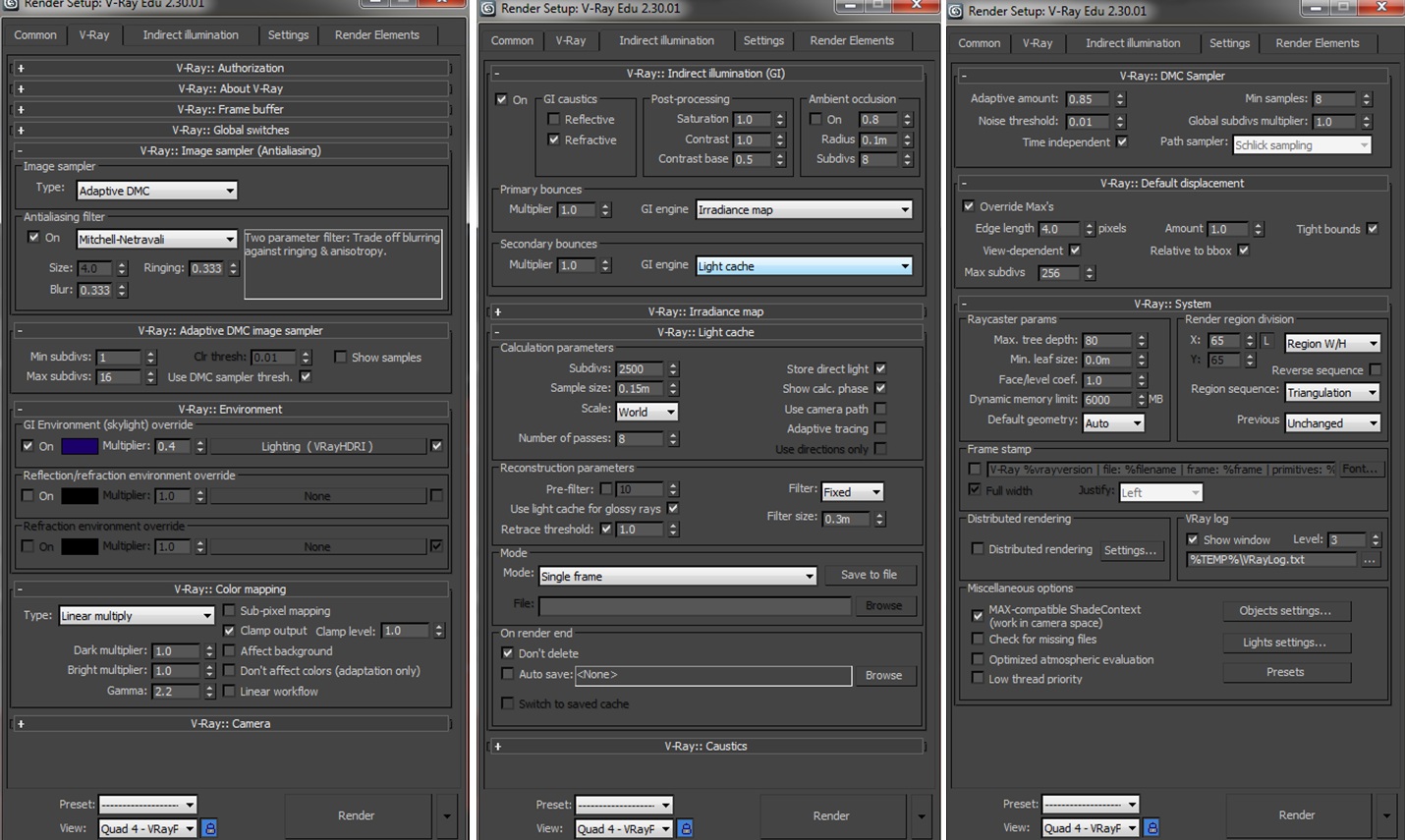This screenshot has height=840, width=1405.
Task: Open the Mitchell-Netravali antialiasing filter dropdown
Action: point(157,239)
